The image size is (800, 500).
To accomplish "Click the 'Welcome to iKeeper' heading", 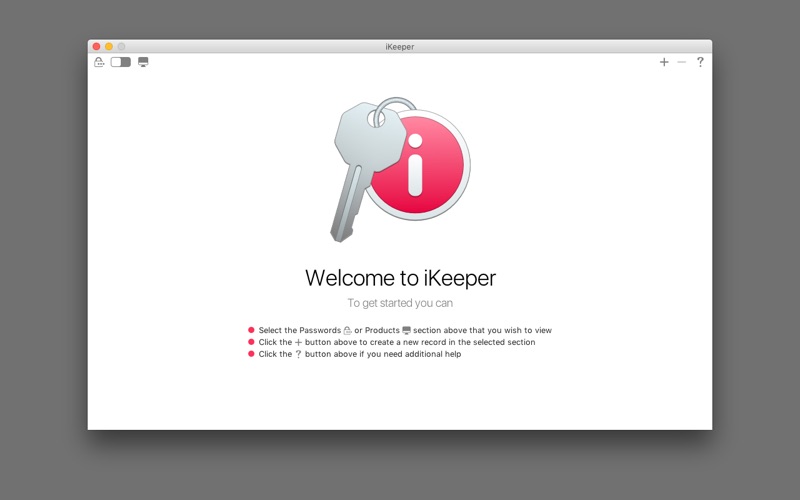I will (x=401, y=278).
